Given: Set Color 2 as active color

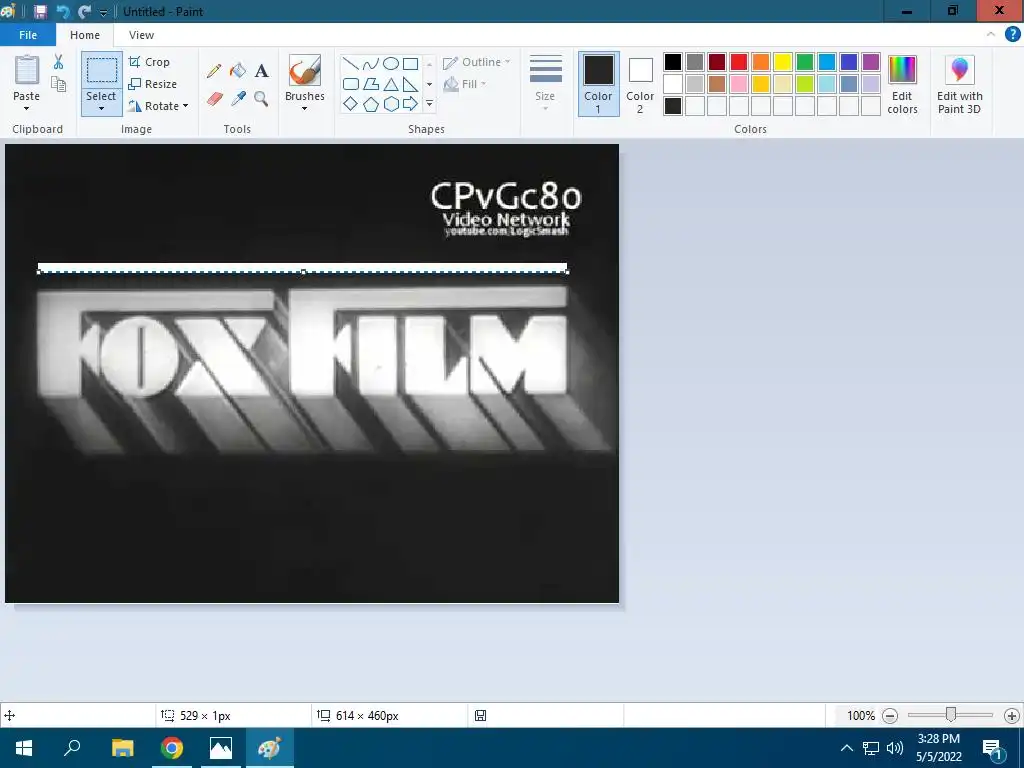Looking at the screenshot, I should [x=640, y=84].
